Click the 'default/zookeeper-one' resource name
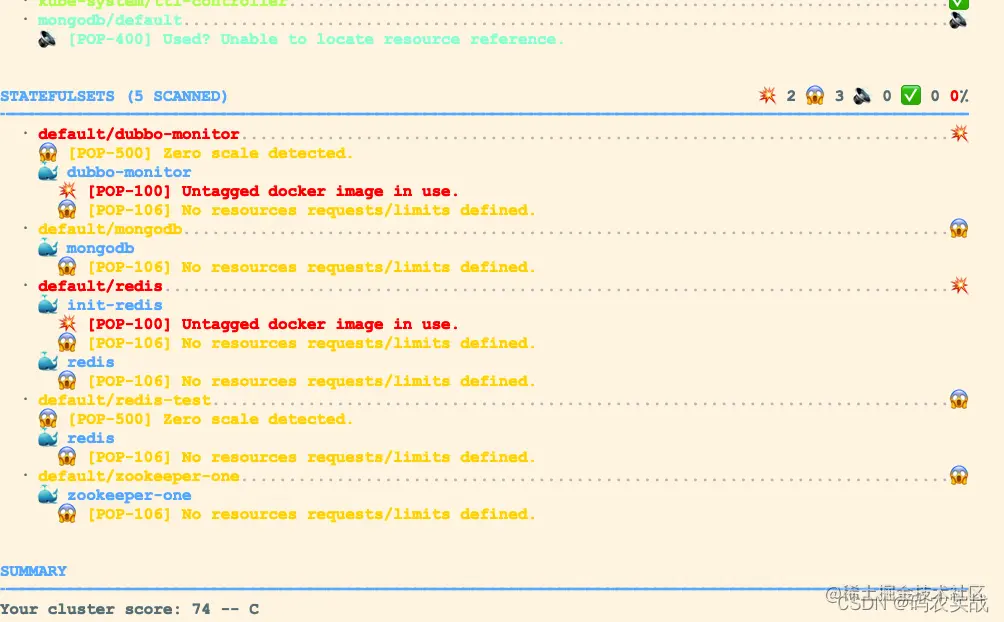The width and height of the screenshot is (1004, 622). point(138,476)
